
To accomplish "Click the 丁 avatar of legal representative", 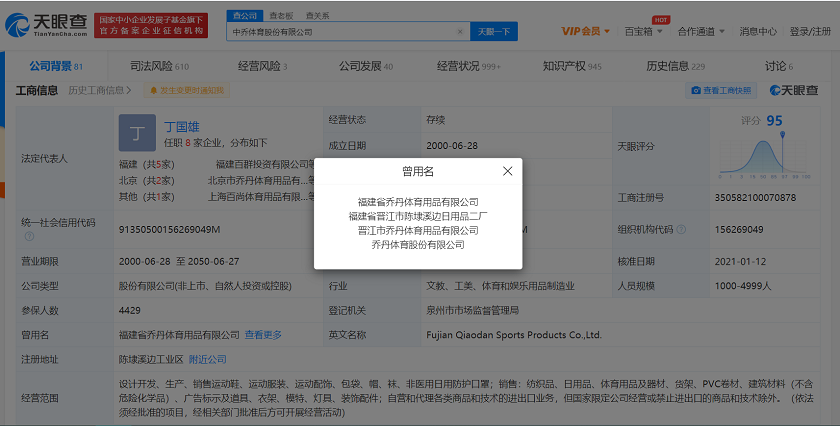I will tap(136, 131).
